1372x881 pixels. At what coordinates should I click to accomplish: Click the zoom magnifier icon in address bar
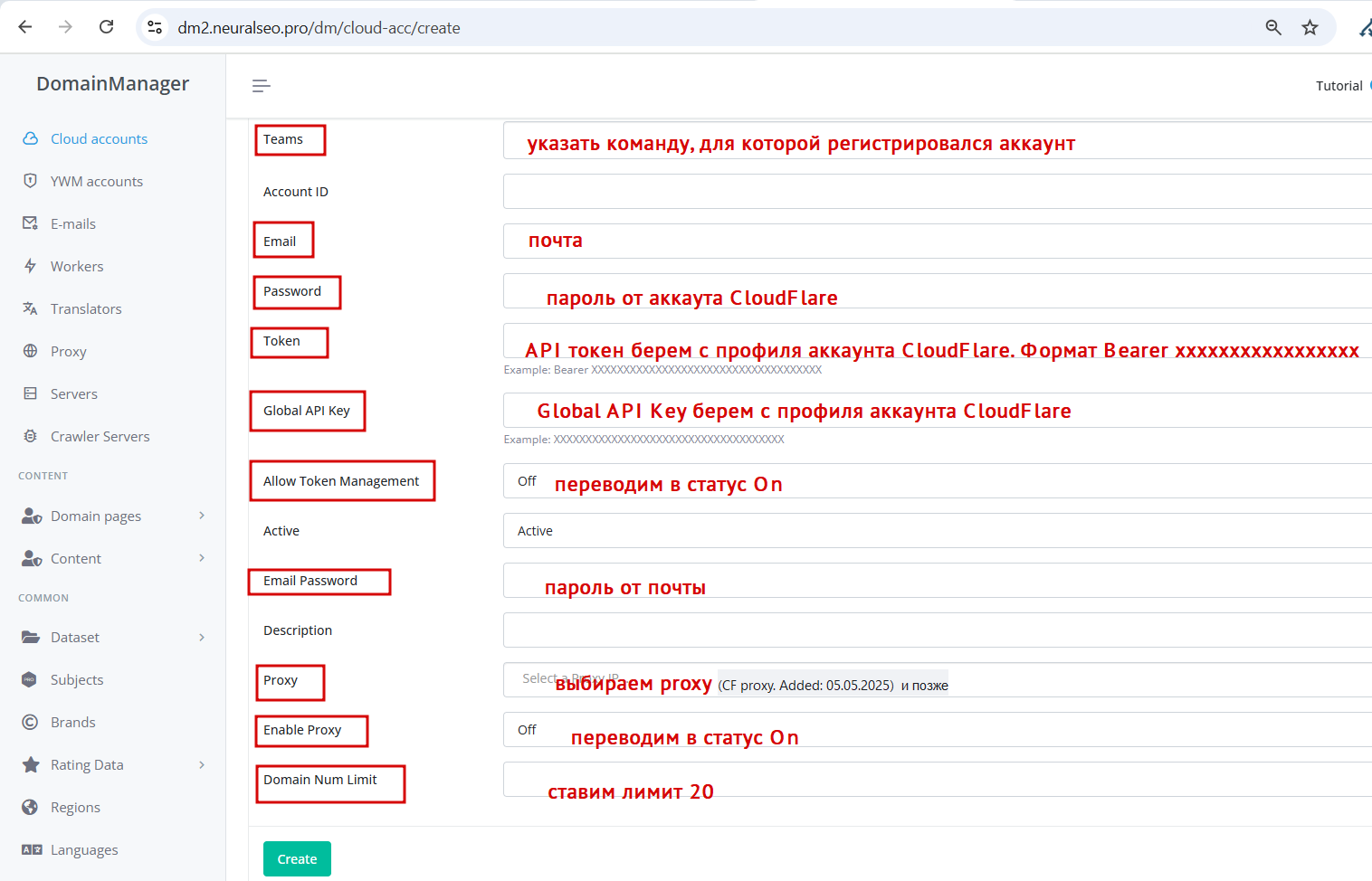point(1273,27)
